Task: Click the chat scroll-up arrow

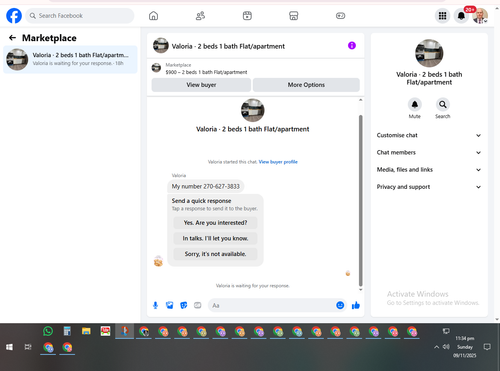Action: click(x=360, y=100)
